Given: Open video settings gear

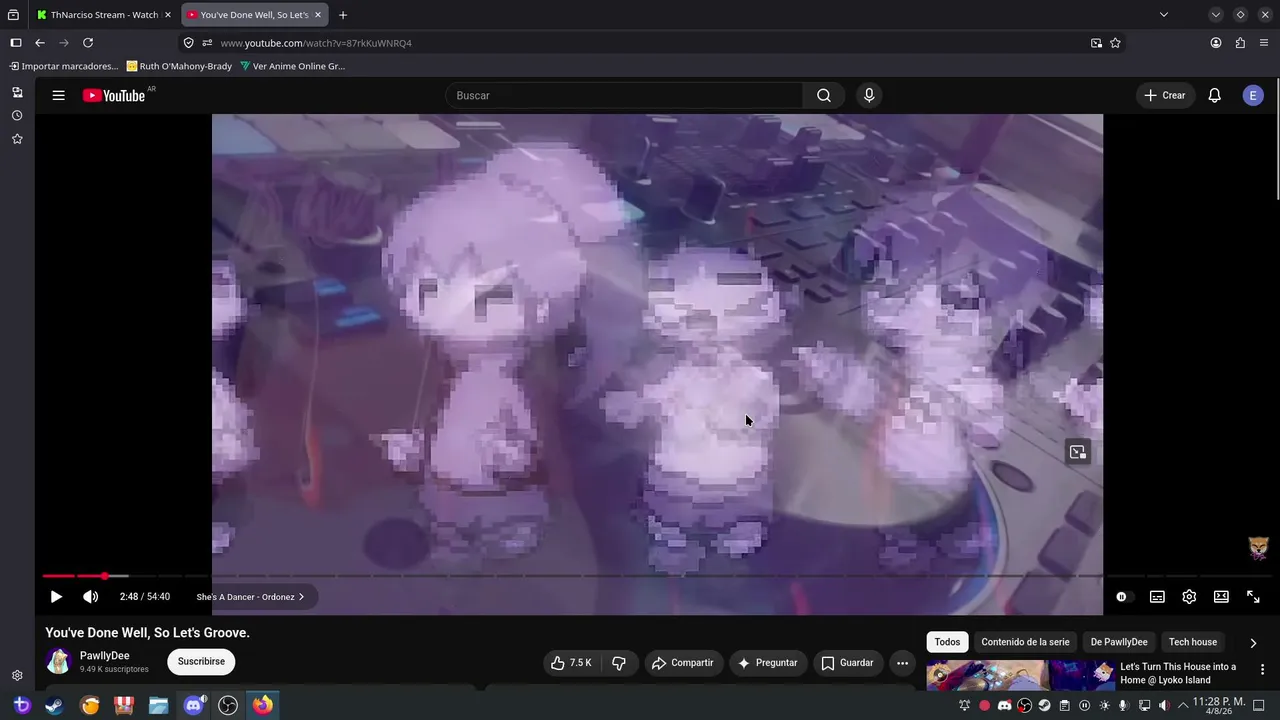Looking at the screenshot, I should pyautogui.click(x=1189, y=597).
